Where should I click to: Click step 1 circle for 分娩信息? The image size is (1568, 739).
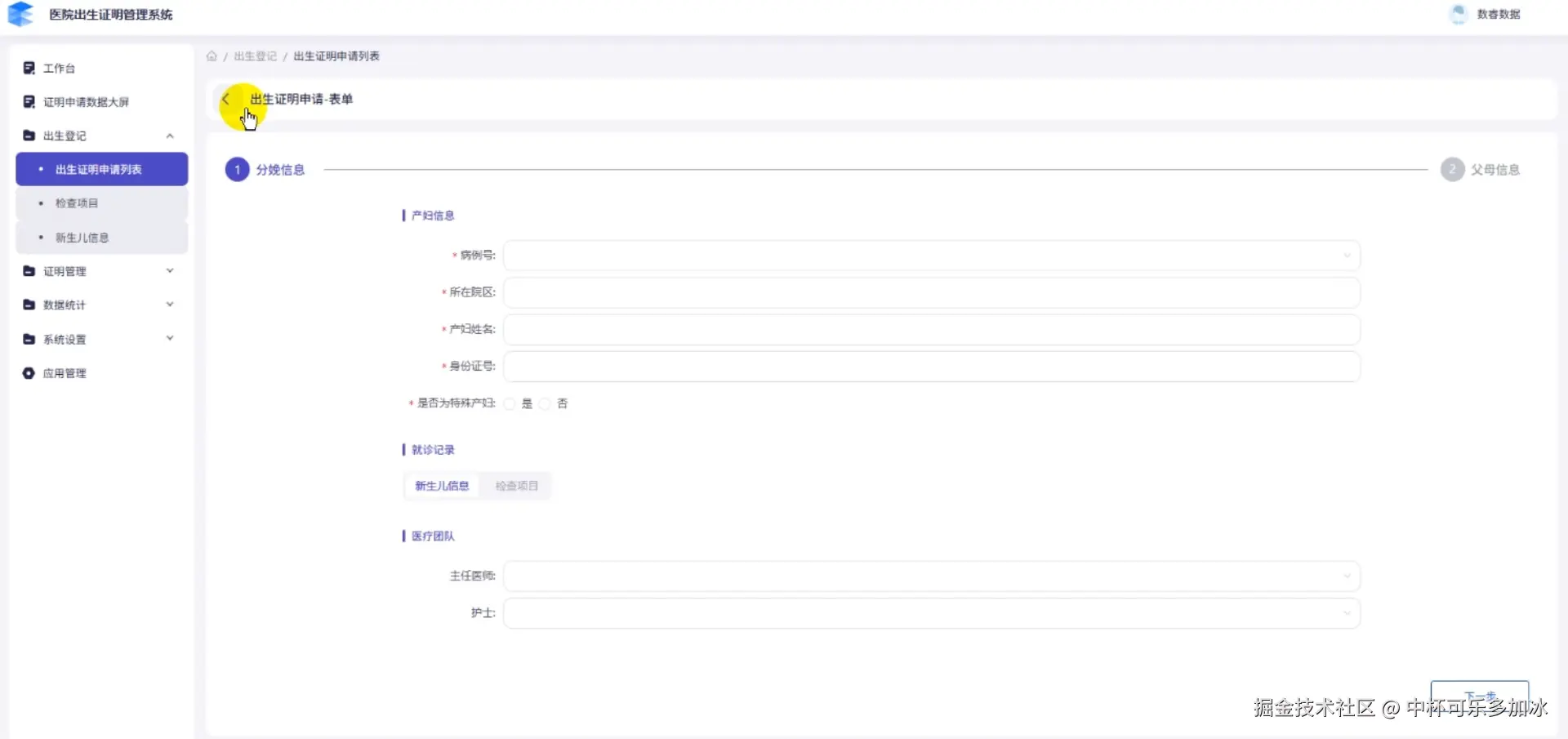click(x=237, y=170)
